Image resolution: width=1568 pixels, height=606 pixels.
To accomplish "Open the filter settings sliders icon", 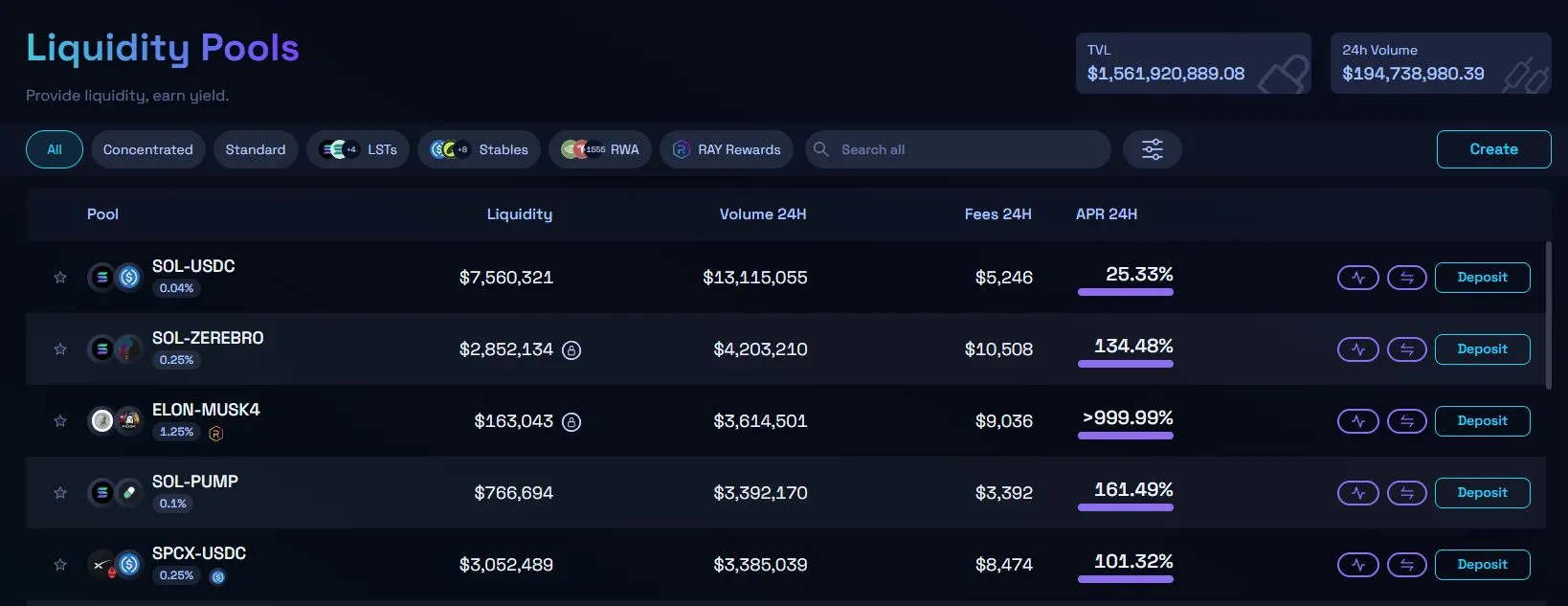I will 1152,149.
